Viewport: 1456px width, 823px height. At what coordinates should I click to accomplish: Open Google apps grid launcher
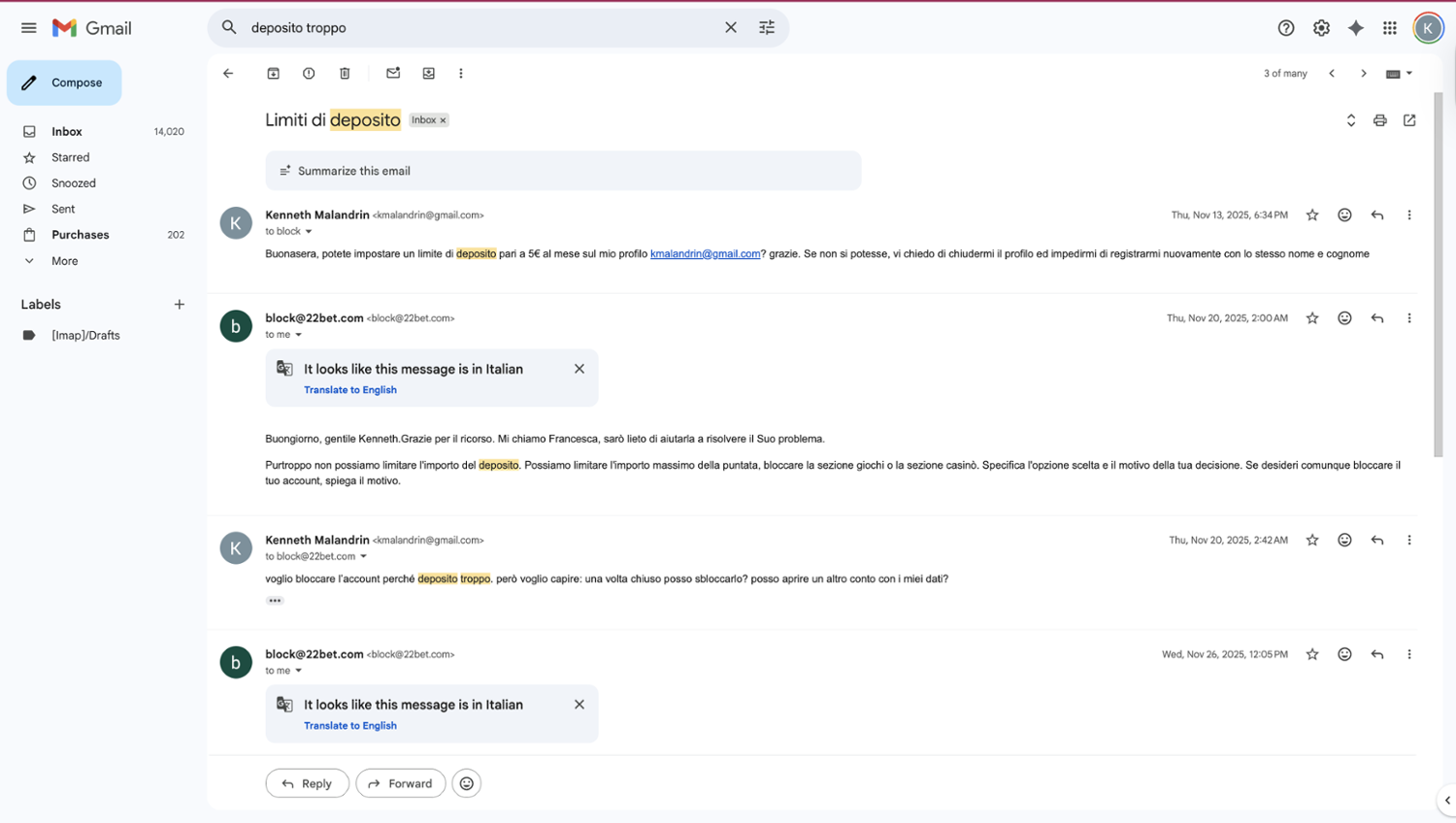click(1390, 28)
